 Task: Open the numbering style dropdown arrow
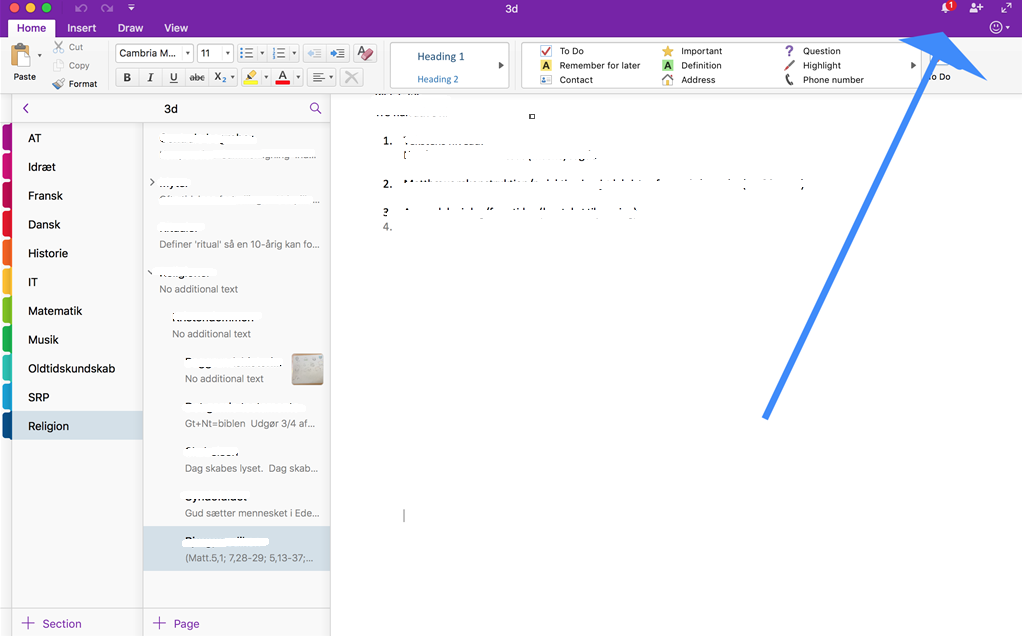295,53
